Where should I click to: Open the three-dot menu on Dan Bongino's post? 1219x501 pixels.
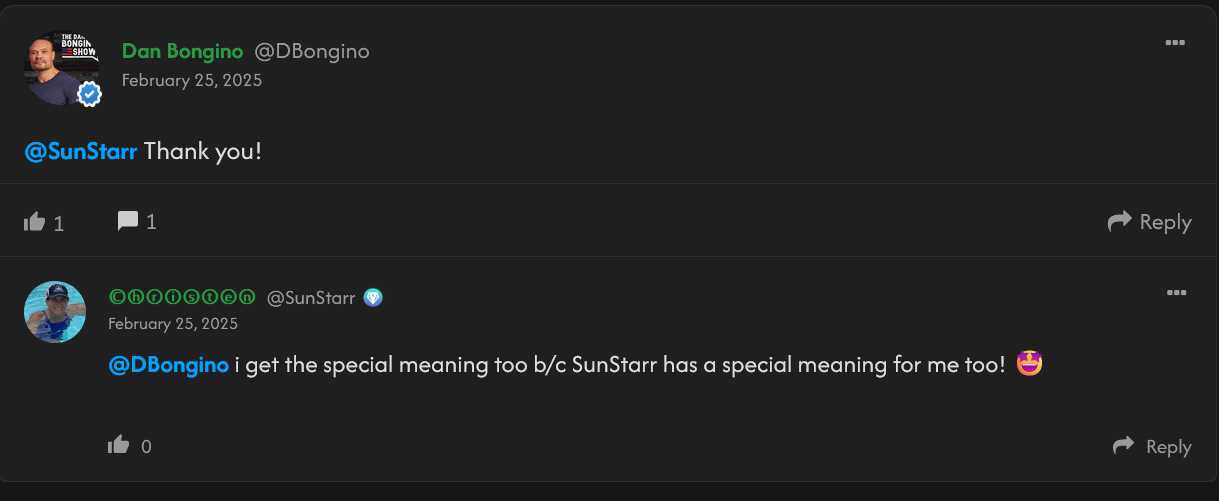(1176, 43)
